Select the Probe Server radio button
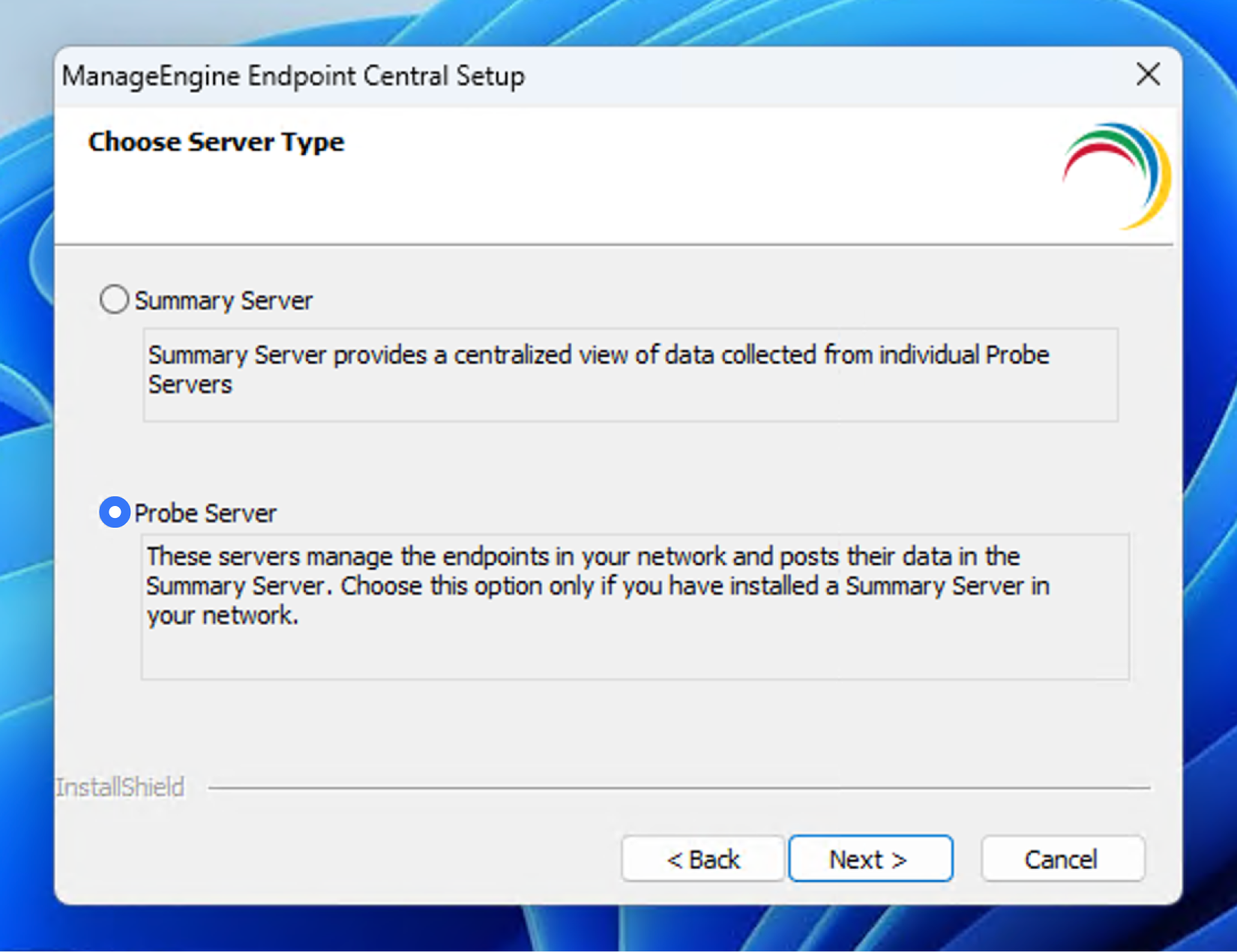The height and width of the screenshot is (952, 1237). (x=114, y=512)
